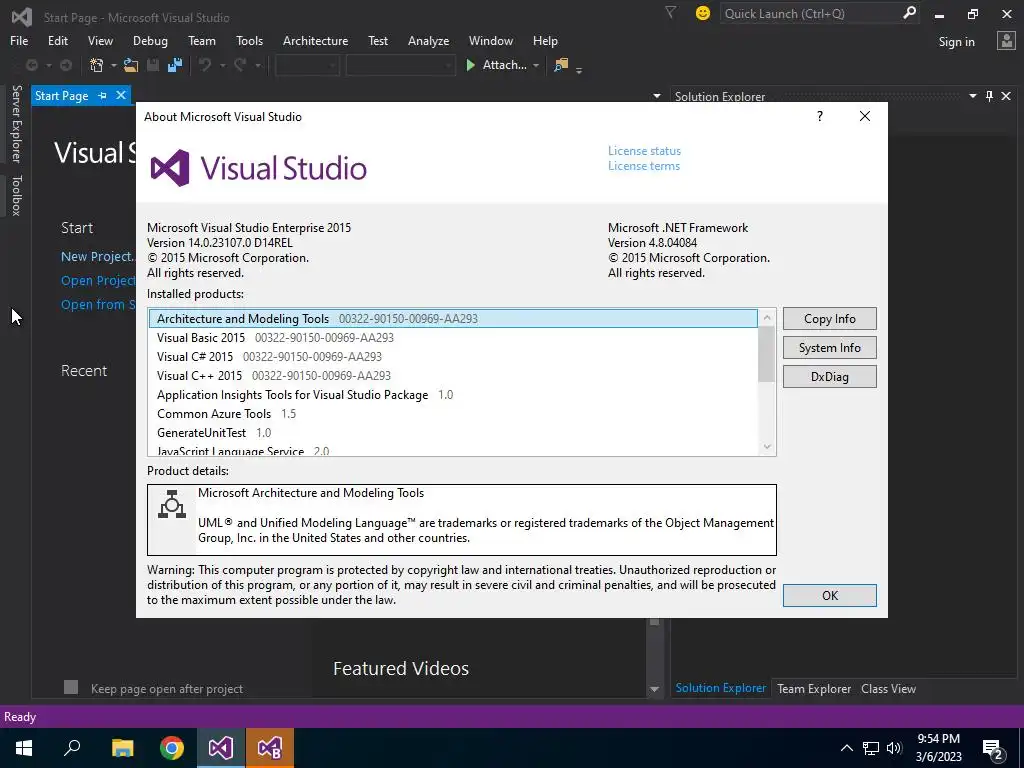Click OK in the About dialog

[829, 595]
